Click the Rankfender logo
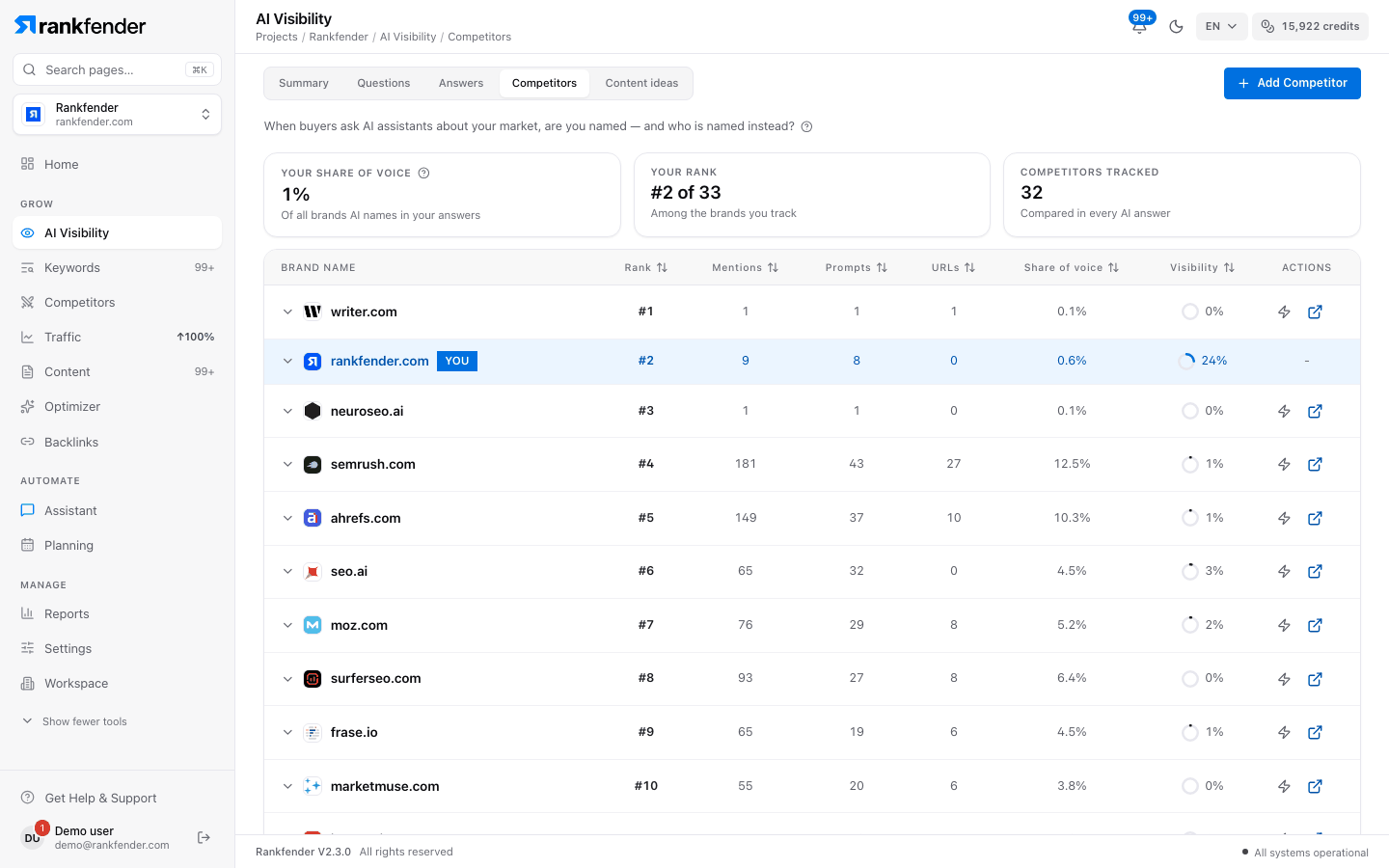The image size is (1389, 868). pyautogui.click(x=80, y=26)
